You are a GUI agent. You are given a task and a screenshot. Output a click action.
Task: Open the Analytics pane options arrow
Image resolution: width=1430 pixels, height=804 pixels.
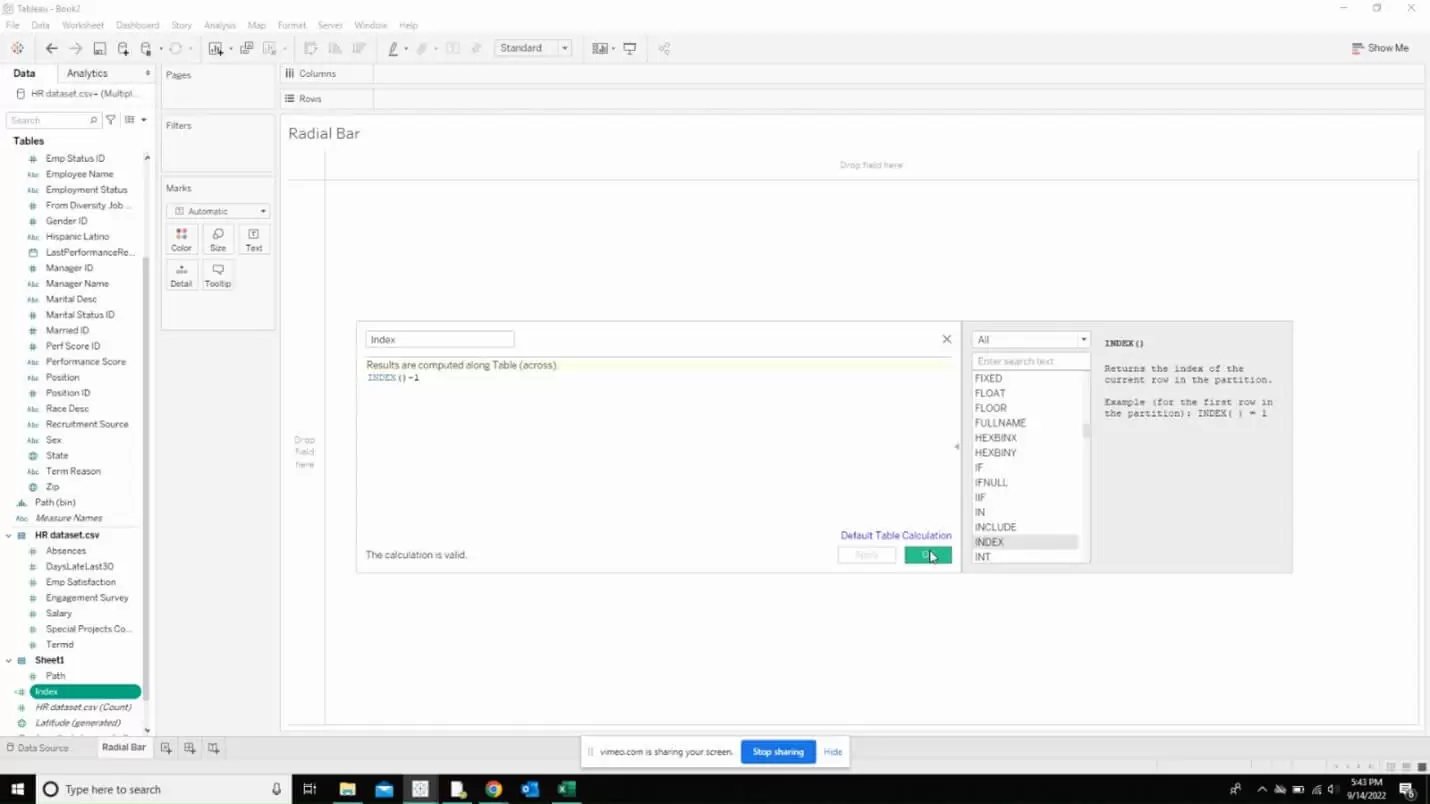coord(148,73)
